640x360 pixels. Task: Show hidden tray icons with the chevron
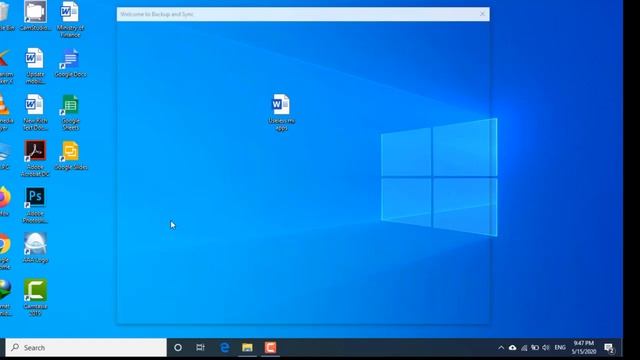501,348
